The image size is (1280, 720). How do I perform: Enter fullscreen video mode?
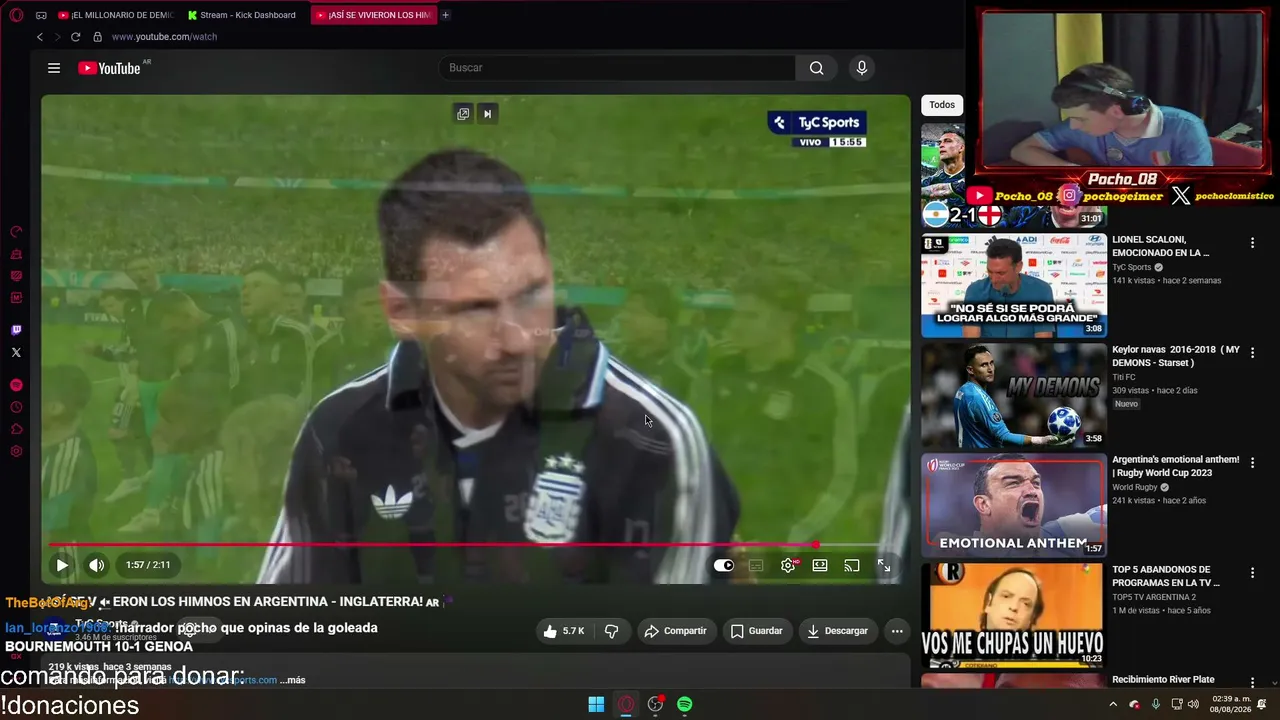pos(884,565)
